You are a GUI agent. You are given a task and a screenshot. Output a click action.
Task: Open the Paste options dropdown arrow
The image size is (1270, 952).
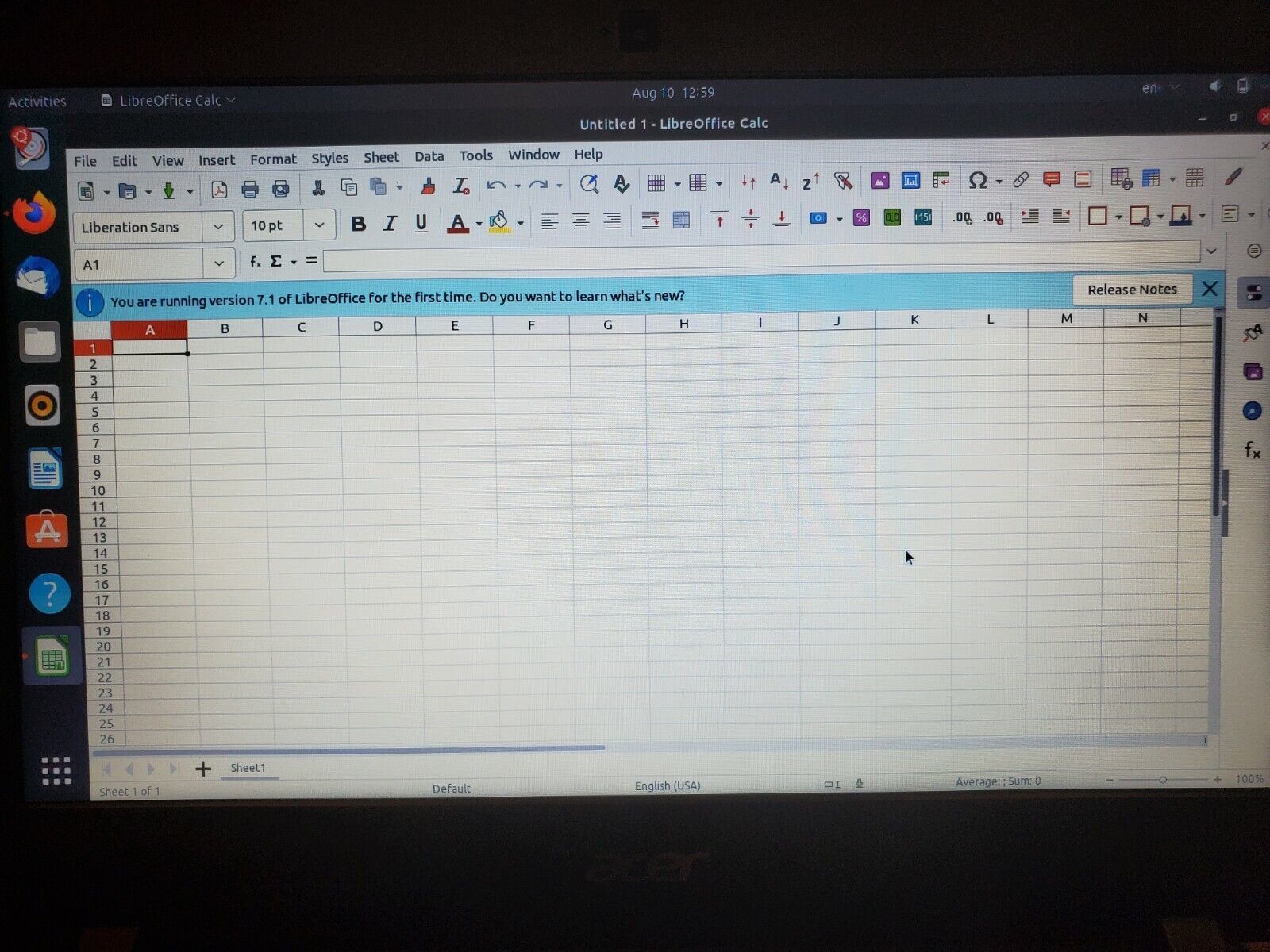[x=399, y=188]
